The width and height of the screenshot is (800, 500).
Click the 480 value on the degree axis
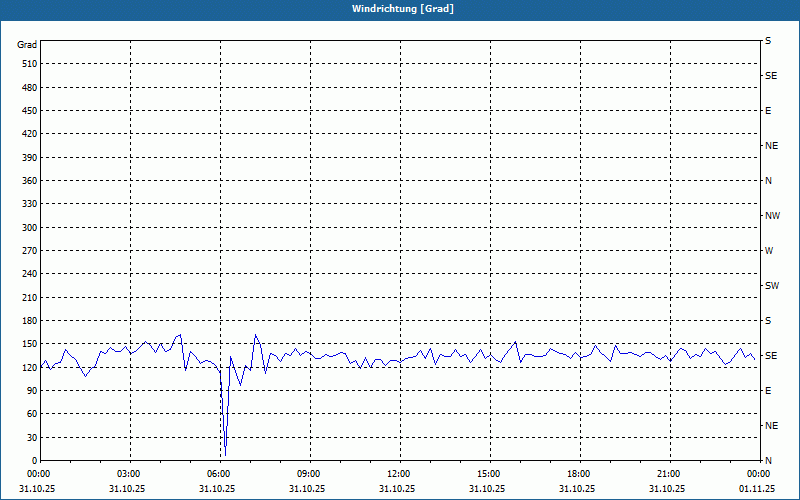[x=30, y=88]
